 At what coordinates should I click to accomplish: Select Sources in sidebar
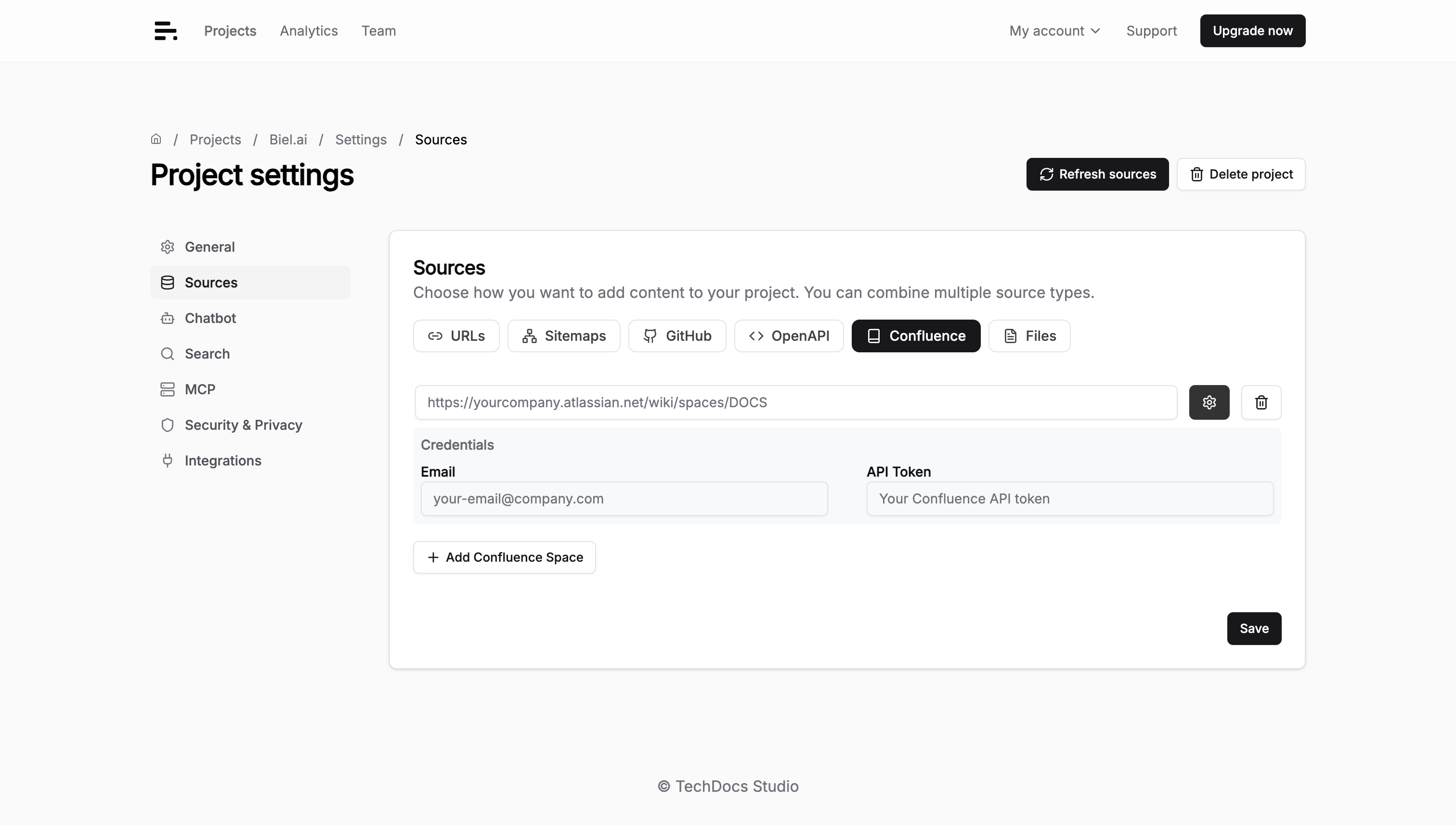[250, 282]
